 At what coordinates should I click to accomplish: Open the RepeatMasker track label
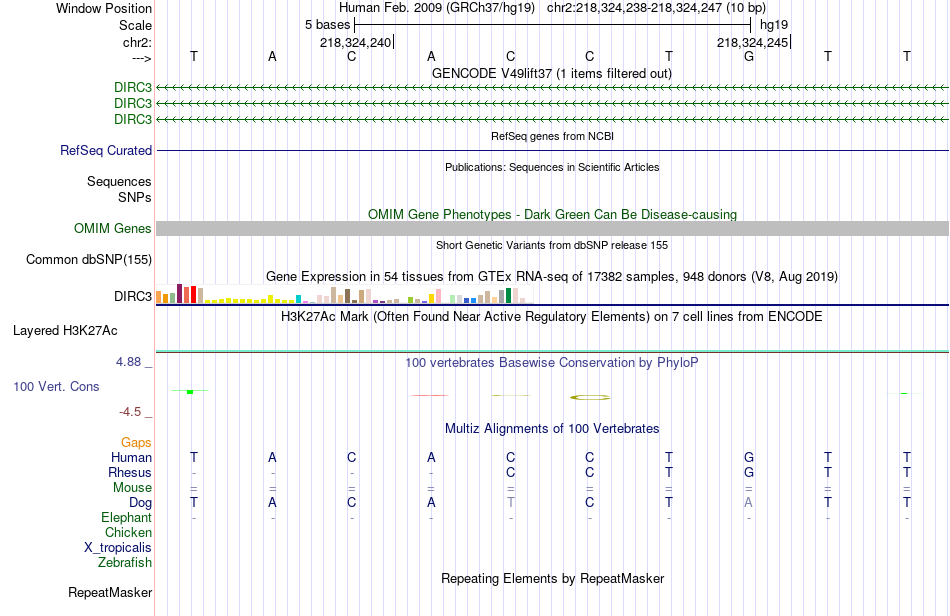110,592
